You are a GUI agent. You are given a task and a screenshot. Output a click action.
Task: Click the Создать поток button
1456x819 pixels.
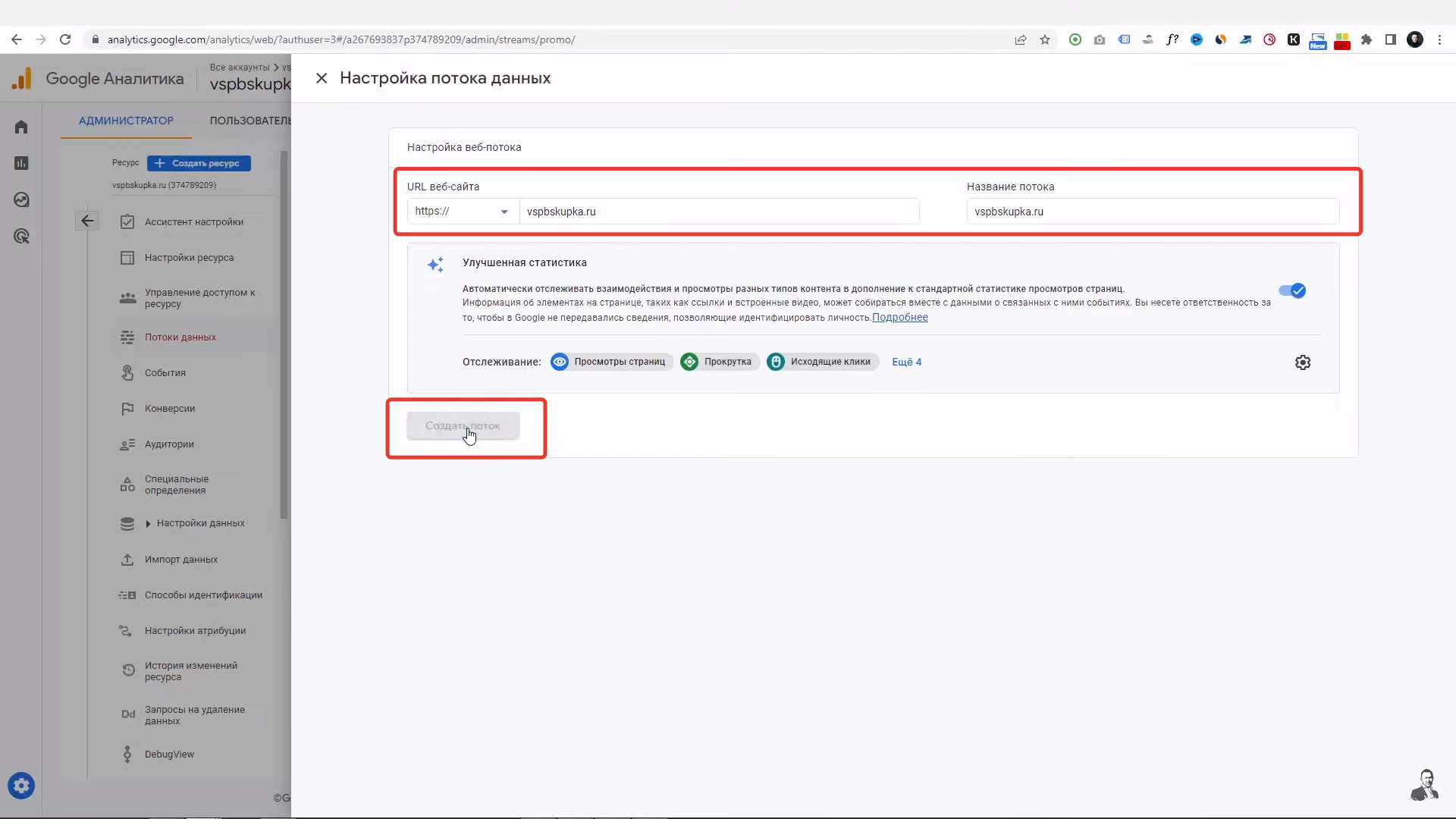coord(463,425)
